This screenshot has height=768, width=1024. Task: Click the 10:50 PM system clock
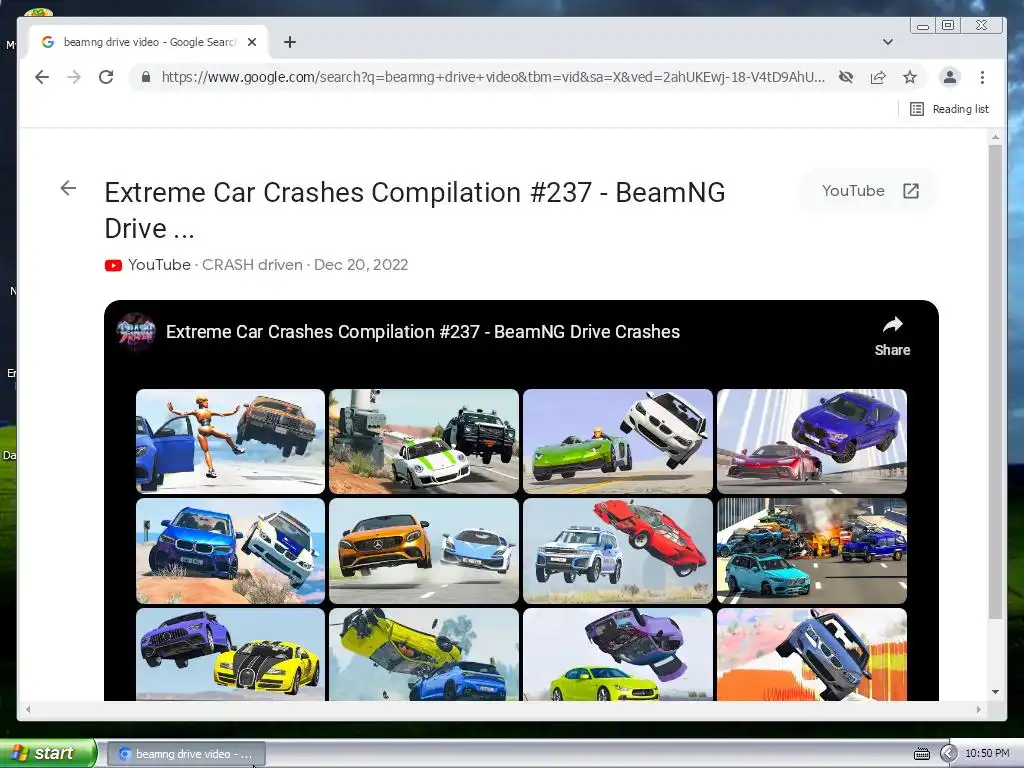[987, 754]
